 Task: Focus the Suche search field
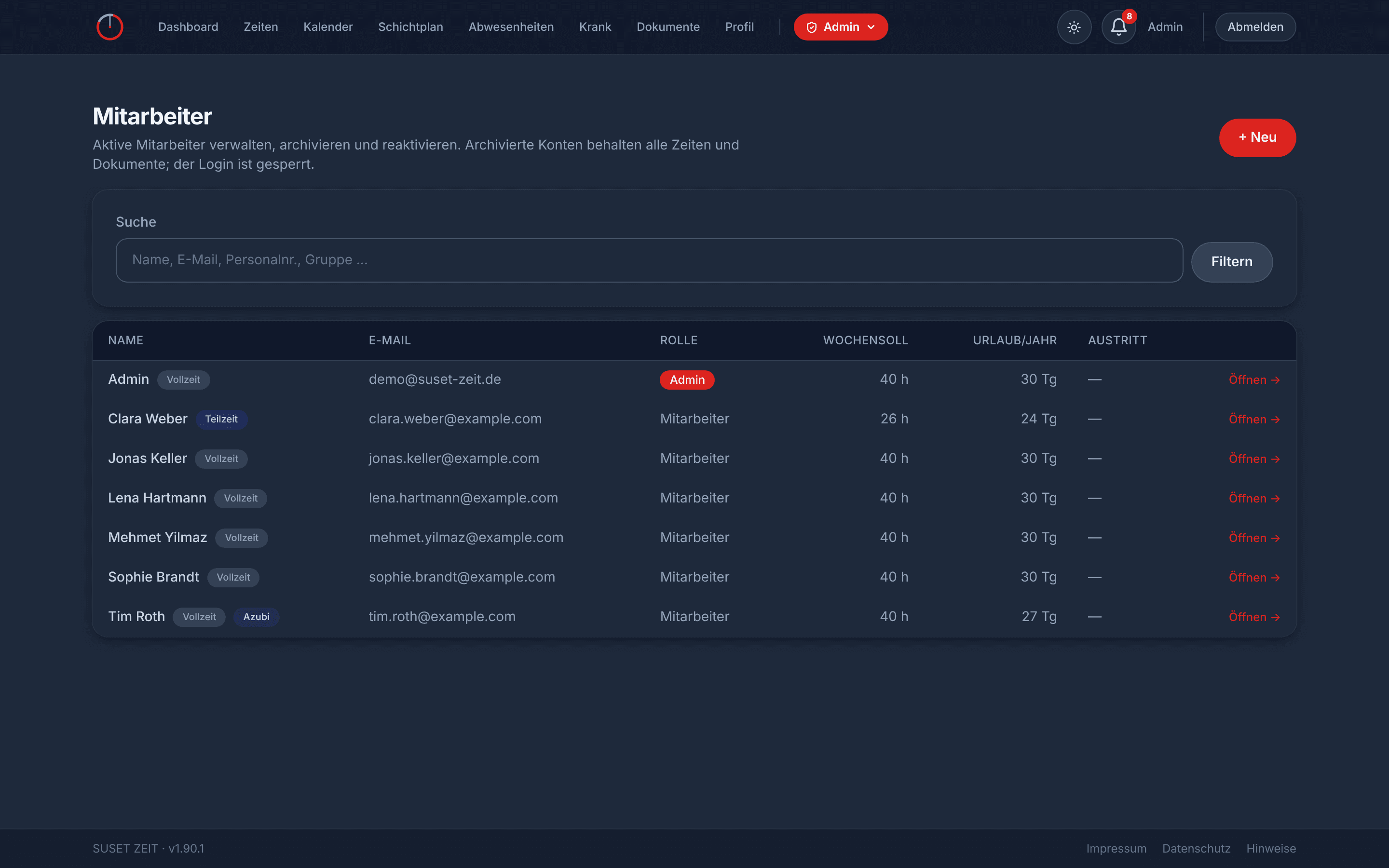pyautogui.click(x=649, y=260)
